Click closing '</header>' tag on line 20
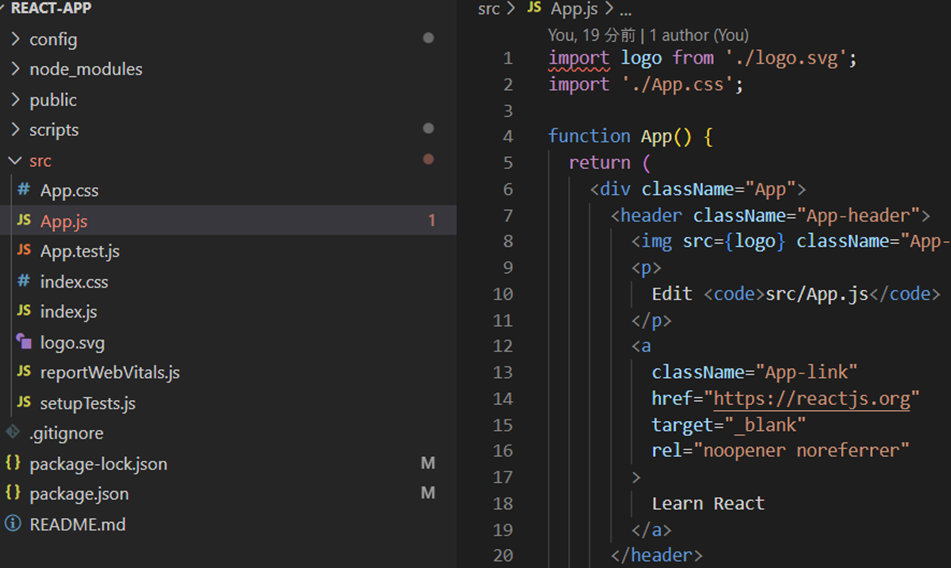The height and width of the screenshot is (568, 951). (x=656, y=555)
